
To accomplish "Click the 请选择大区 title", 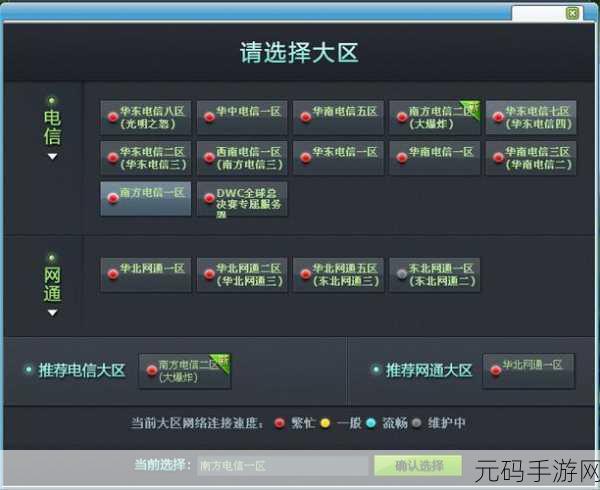I will (299, 53).
